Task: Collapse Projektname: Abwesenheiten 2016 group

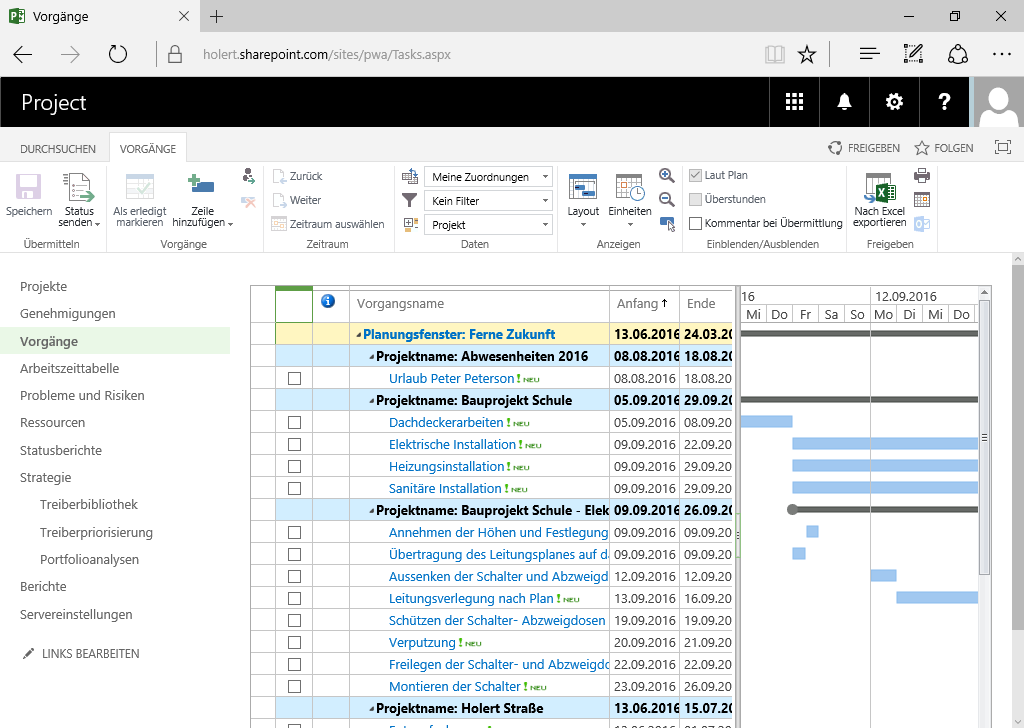Action: [x=372, y=357]
